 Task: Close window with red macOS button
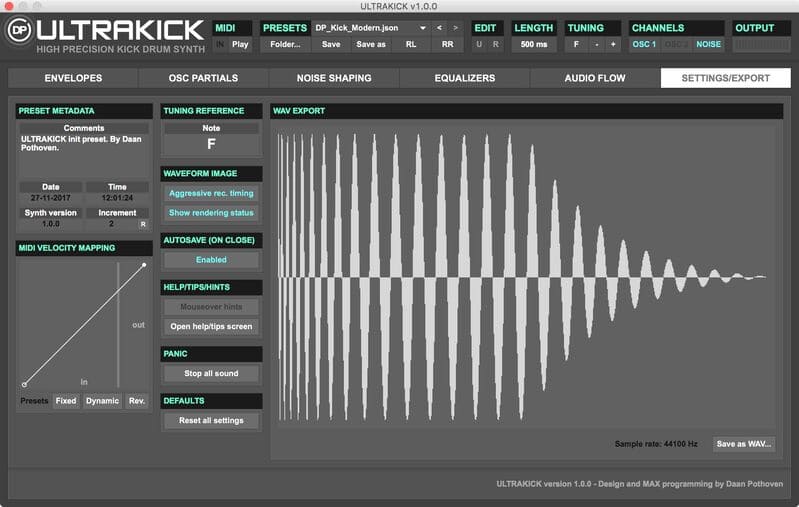[9, 6]
